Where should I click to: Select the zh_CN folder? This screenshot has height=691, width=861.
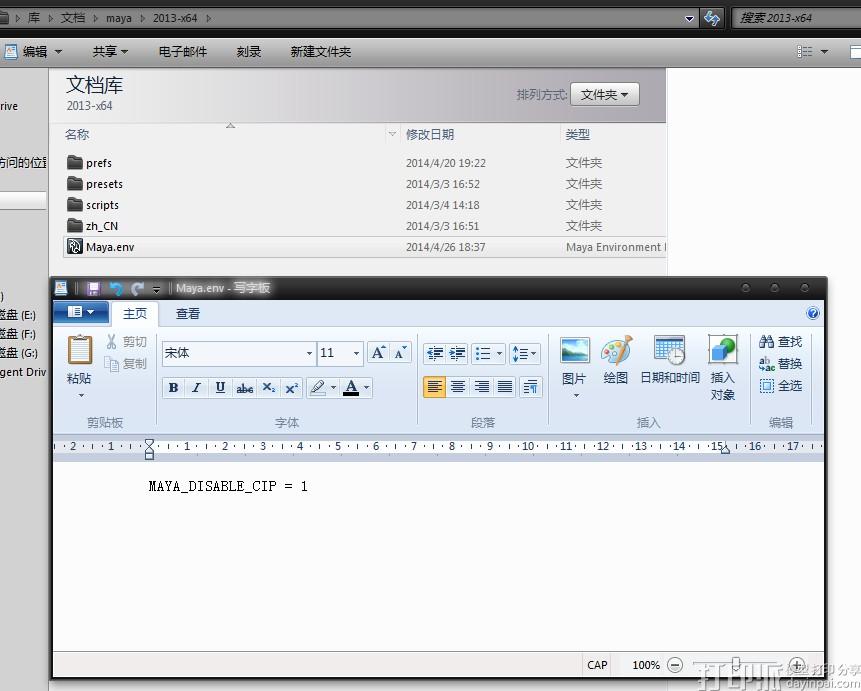(365, 226)
